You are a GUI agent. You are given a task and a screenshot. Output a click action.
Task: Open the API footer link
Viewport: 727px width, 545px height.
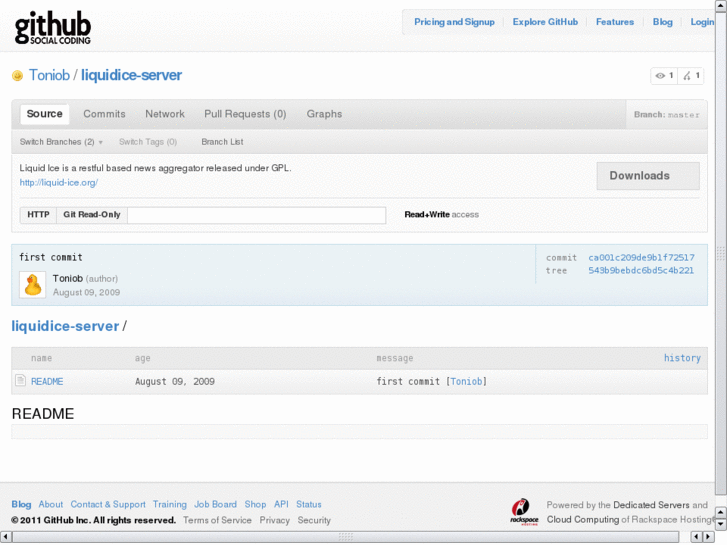[281, 504]
